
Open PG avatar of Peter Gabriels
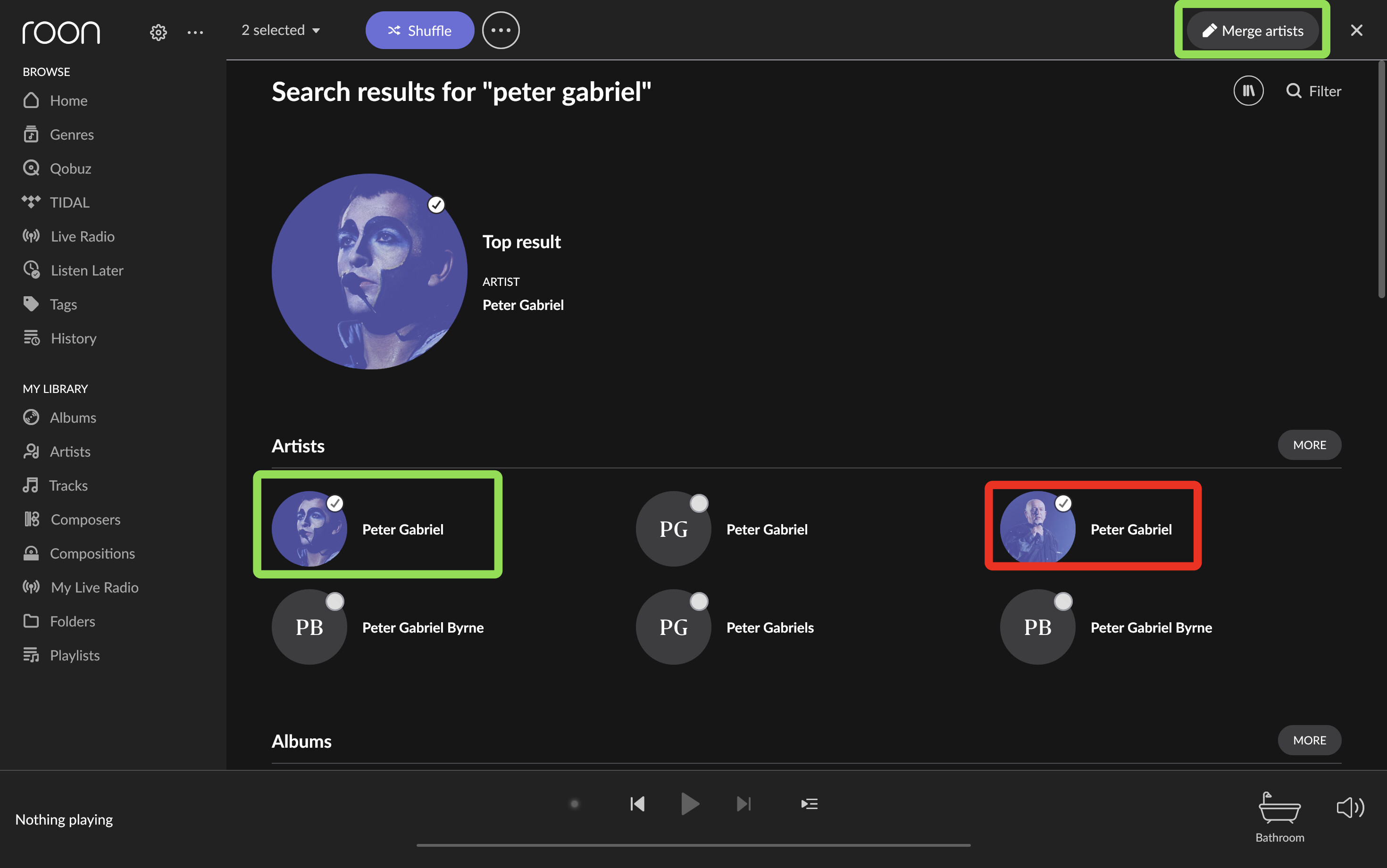click(673, 627)
